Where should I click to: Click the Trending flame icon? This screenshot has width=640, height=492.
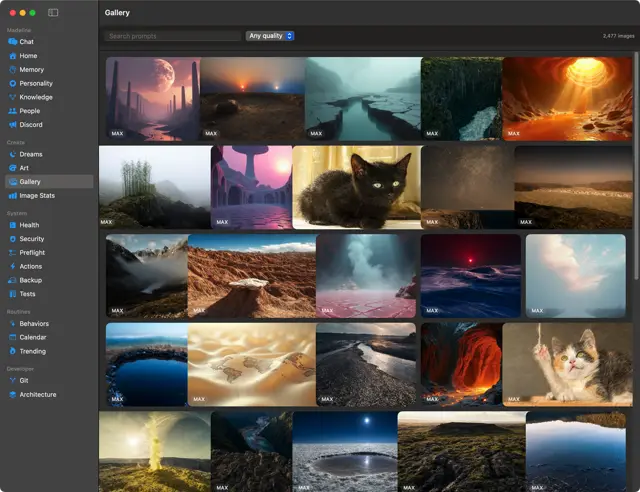(13, 351)
